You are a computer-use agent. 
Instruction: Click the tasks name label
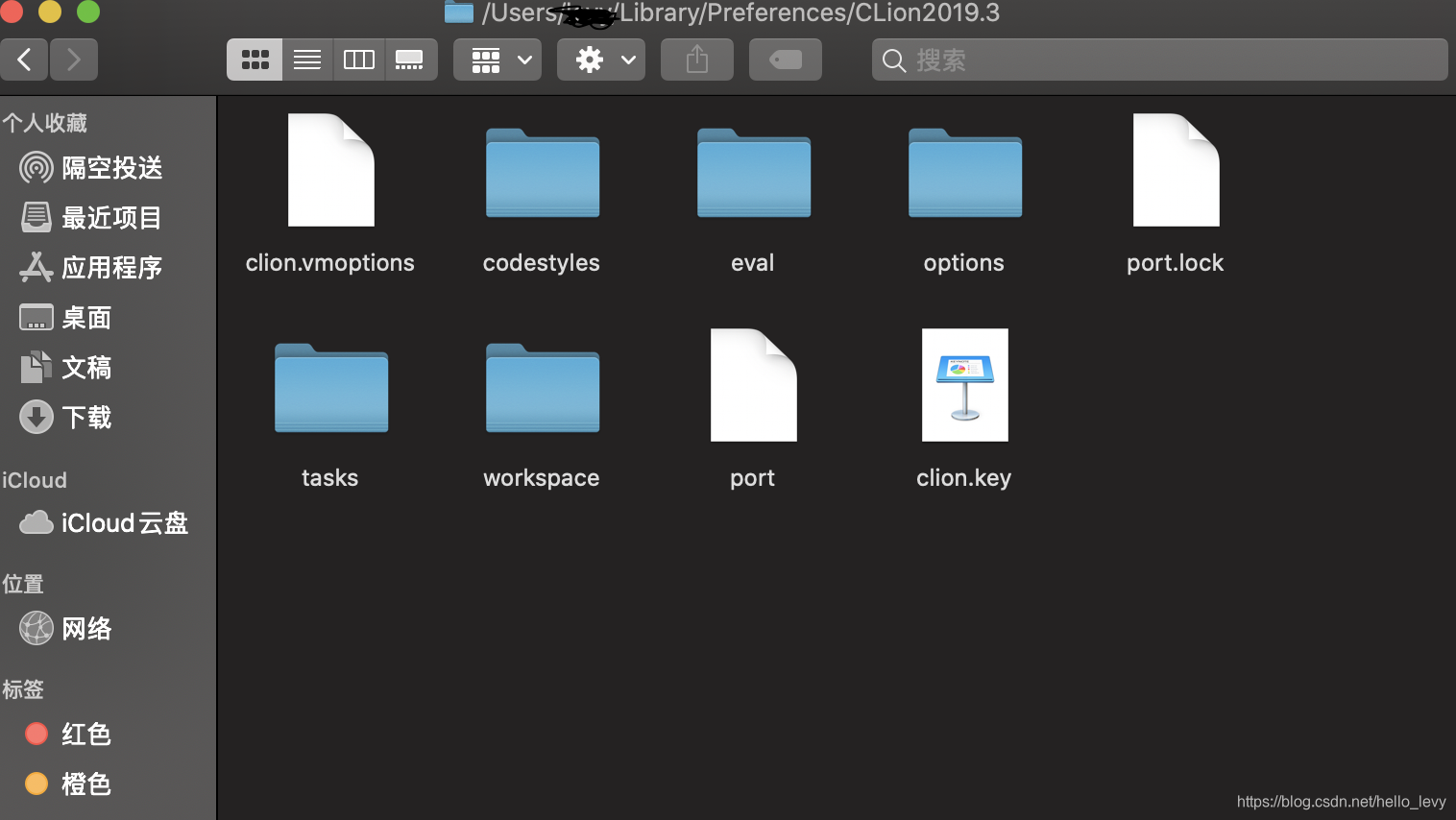coord(330,478)
